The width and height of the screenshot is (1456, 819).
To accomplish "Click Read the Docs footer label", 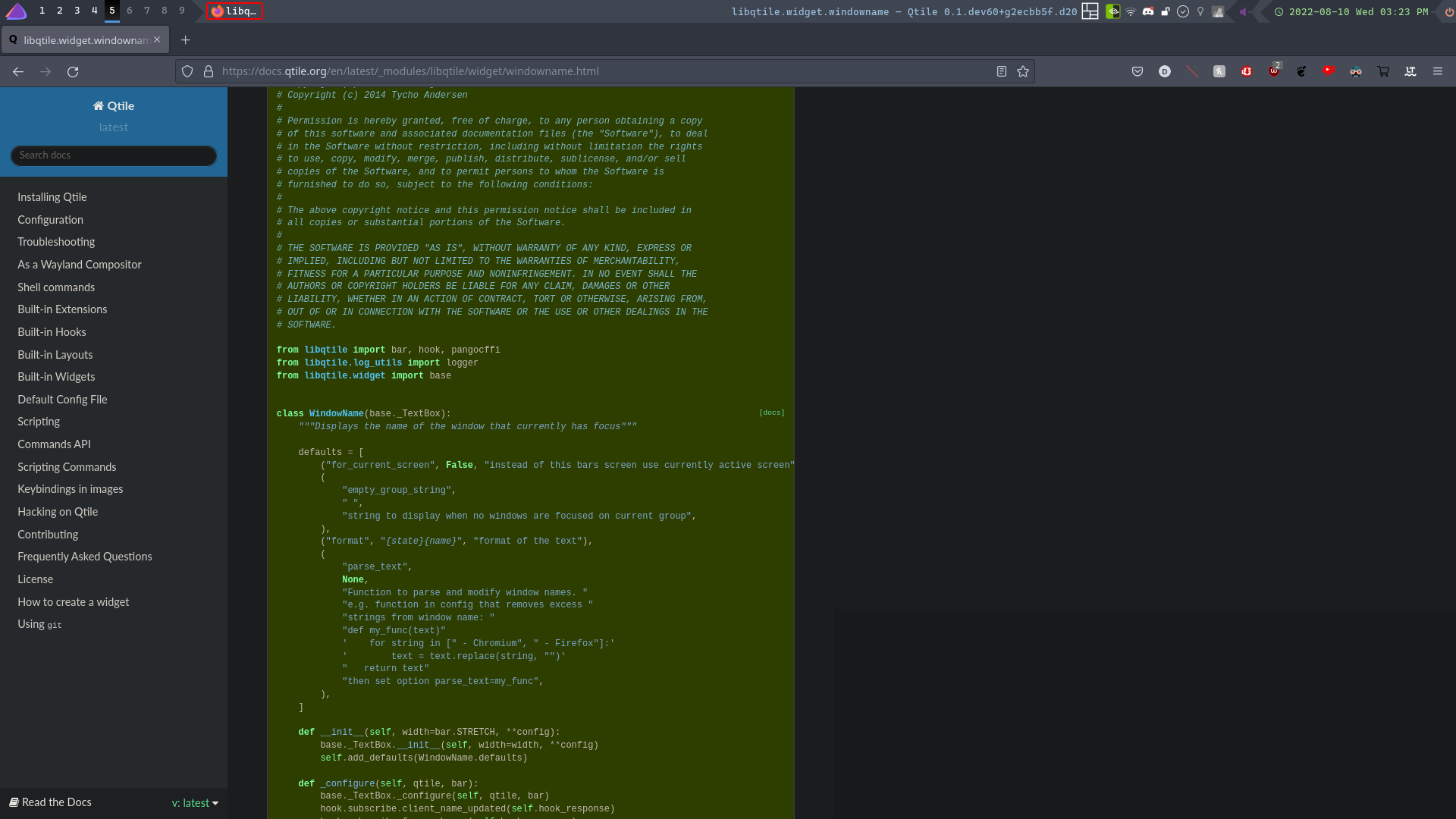I will (50, 802).
